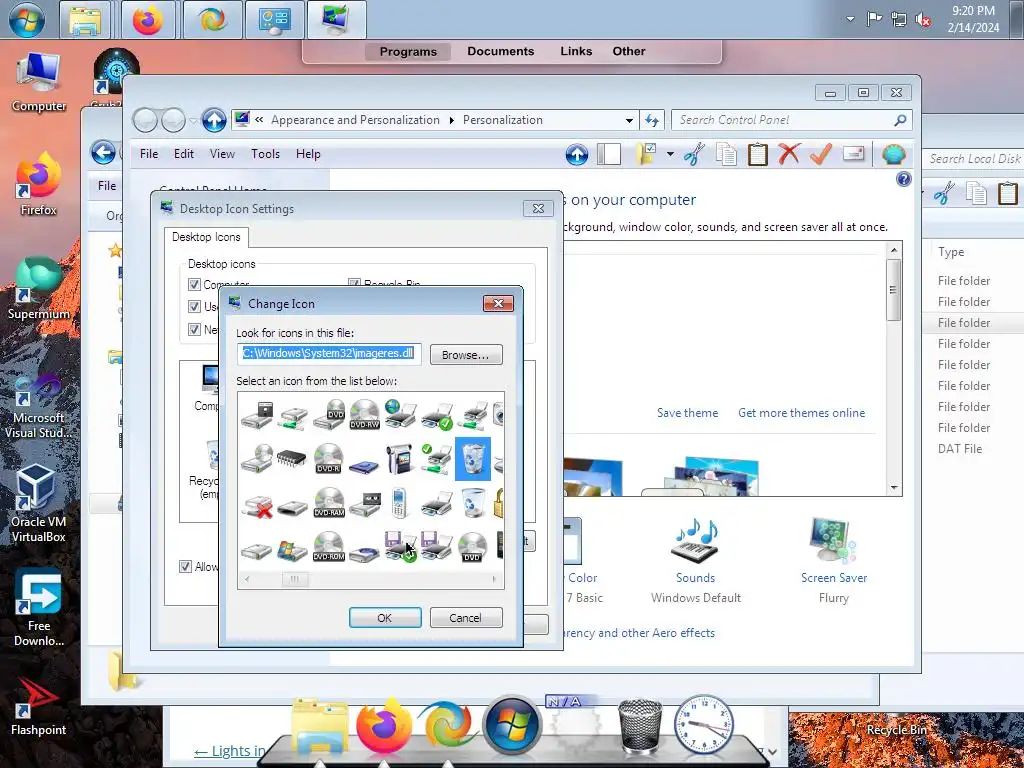Viewport: 1024px width, 768px height.
Task: Open the Edit menu
Action: (184, 154)
